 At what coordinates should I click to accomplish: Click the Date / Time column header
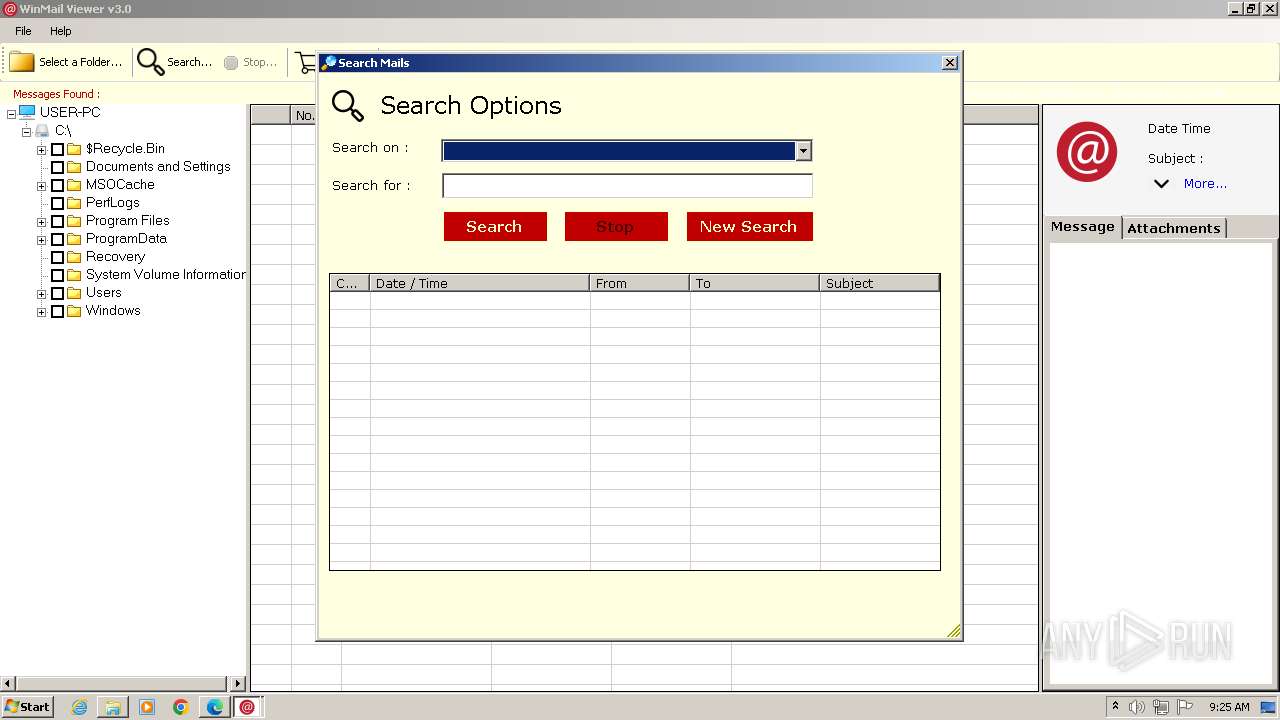coord(479,283)
